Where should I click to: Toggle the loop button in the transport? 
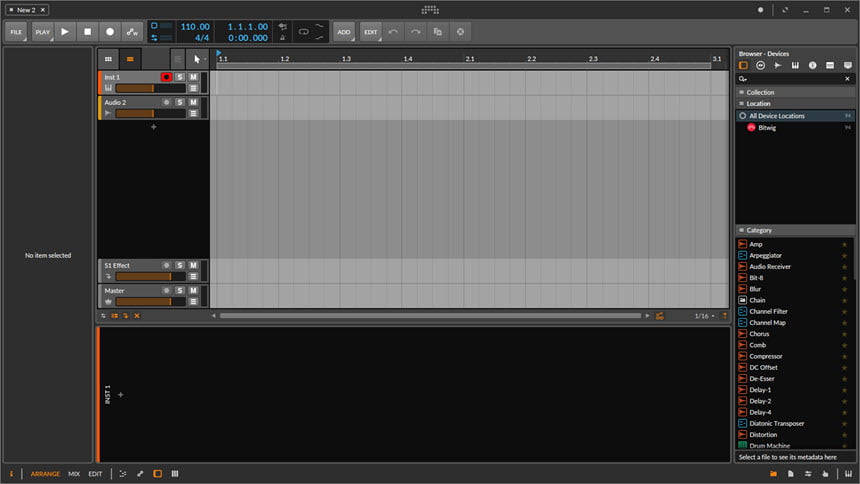coord(303,32)
